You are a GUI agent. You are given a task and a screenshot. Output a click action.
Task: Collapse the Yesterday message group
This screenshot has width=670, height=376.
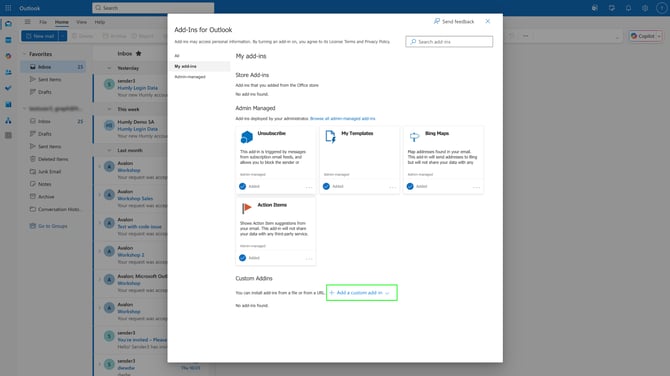pos(109,68)
